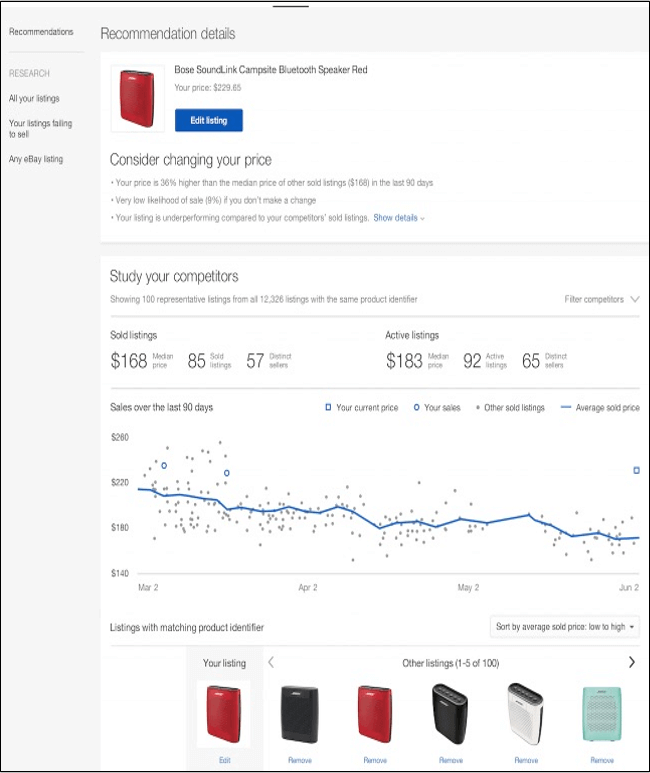The height and width of the screenshot is (773, 650).
Task: Go to previous other listings page
Action: pyautogui.click(x=271, y=662)
